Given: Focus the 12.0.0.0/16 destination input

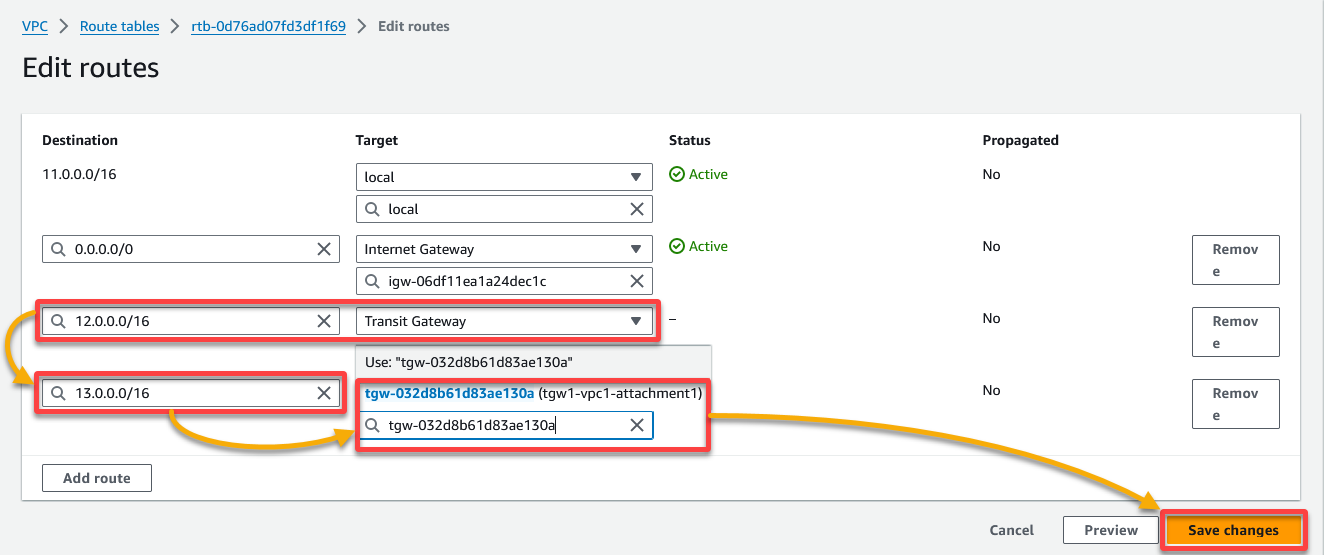Looking at the screenshot, I should [x=191, y=321].
